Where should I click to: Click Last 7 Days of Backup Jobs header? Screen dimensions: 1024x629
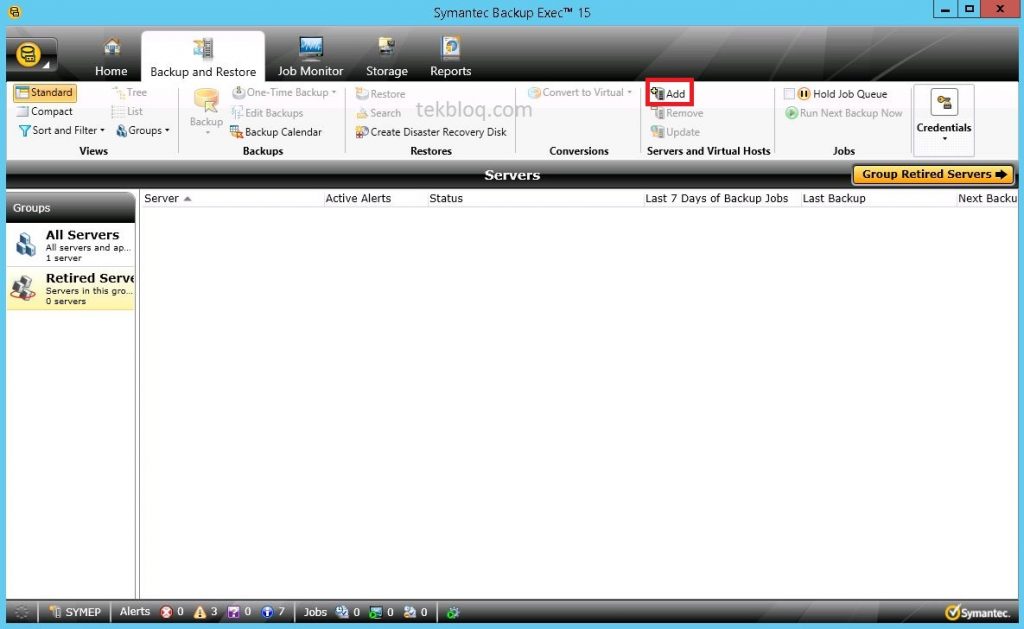pos(716,199)
